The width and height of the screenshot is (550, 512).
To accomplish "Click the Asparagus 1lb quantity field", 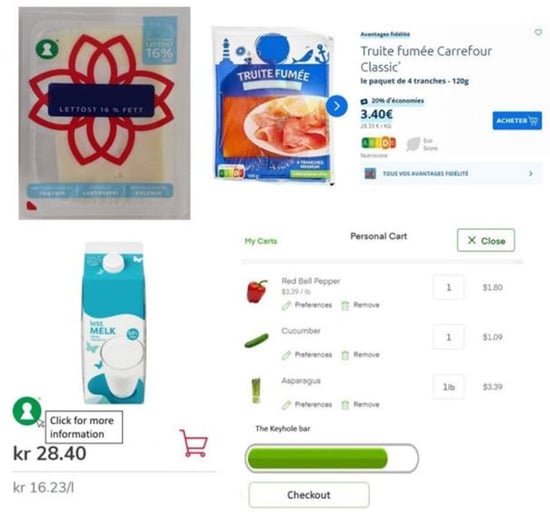I will point(448,387).
